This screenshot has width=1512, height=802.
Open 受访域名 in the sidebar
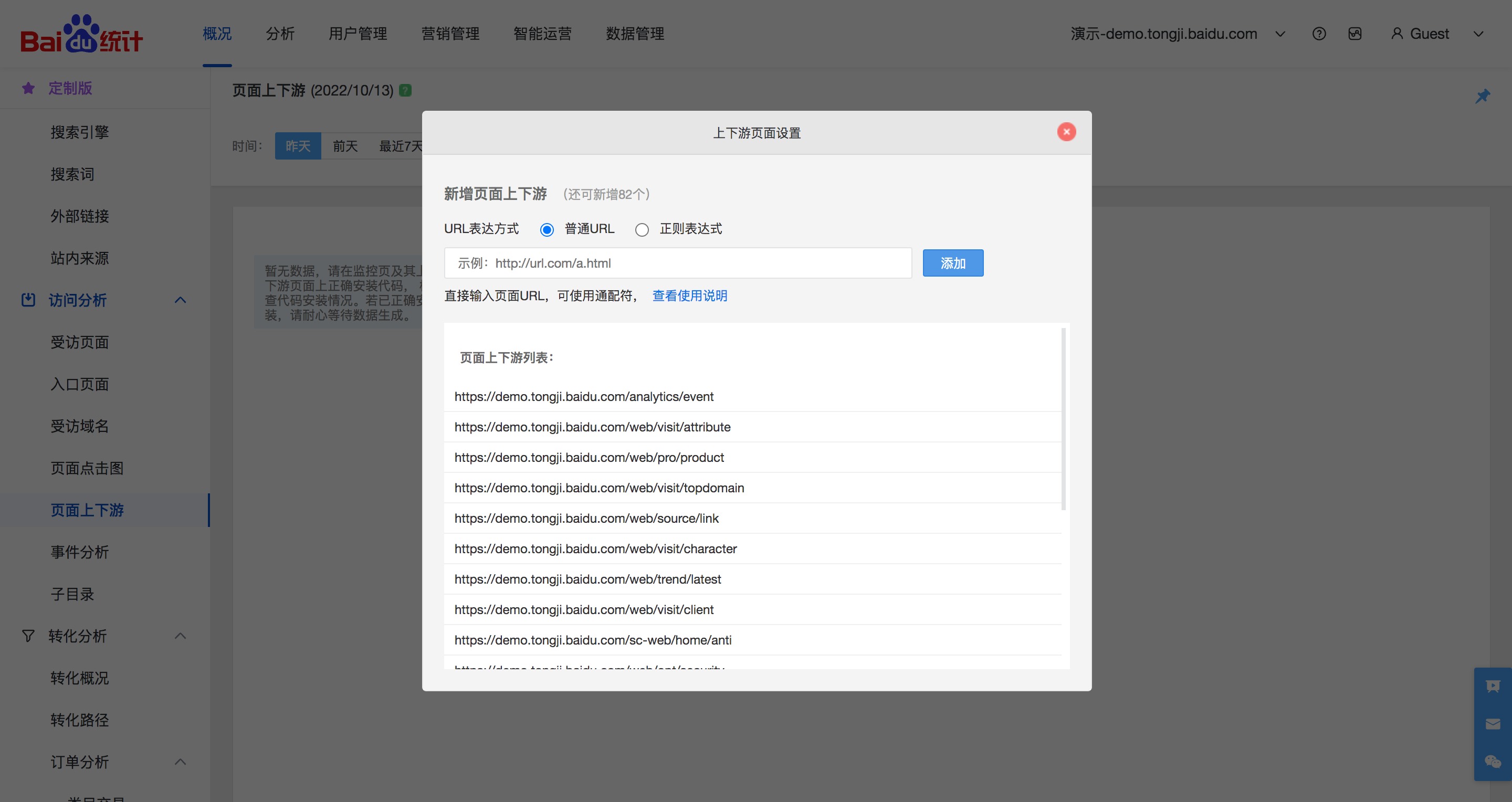(x=80, y=427)
